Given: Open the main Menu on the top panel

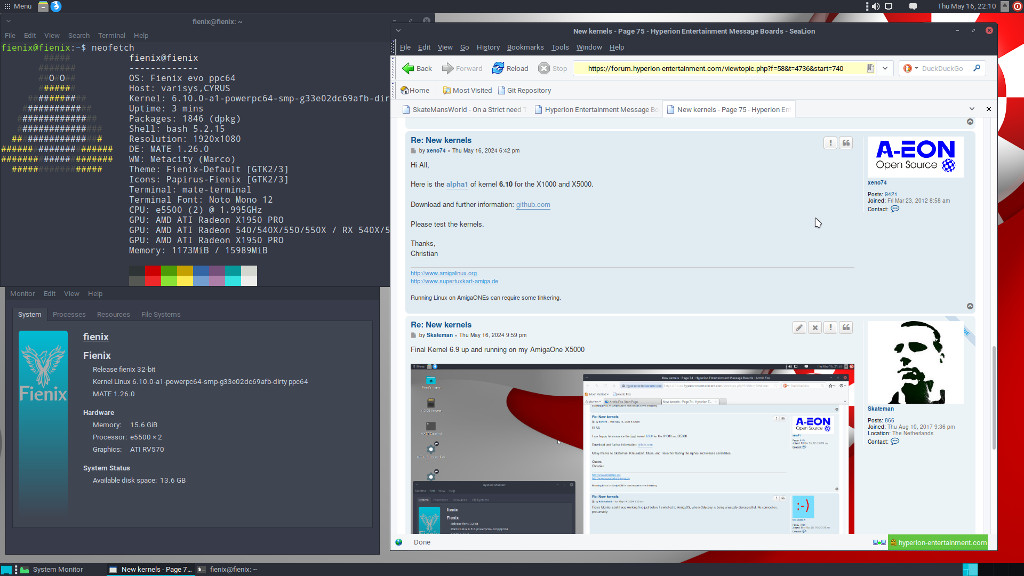Looking at the screenshot, I should [x=18, y=6].
